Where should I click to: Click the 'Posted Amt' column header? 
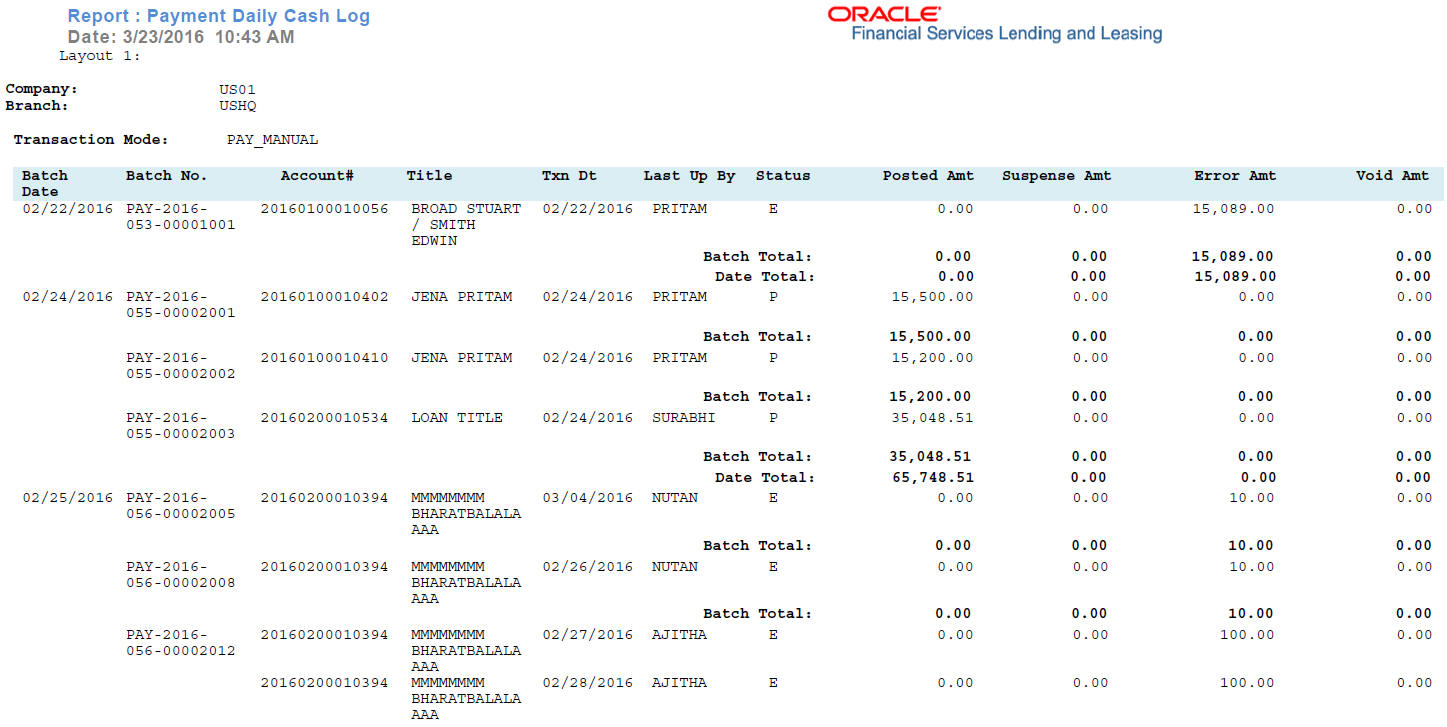click(x=928, y=175)
